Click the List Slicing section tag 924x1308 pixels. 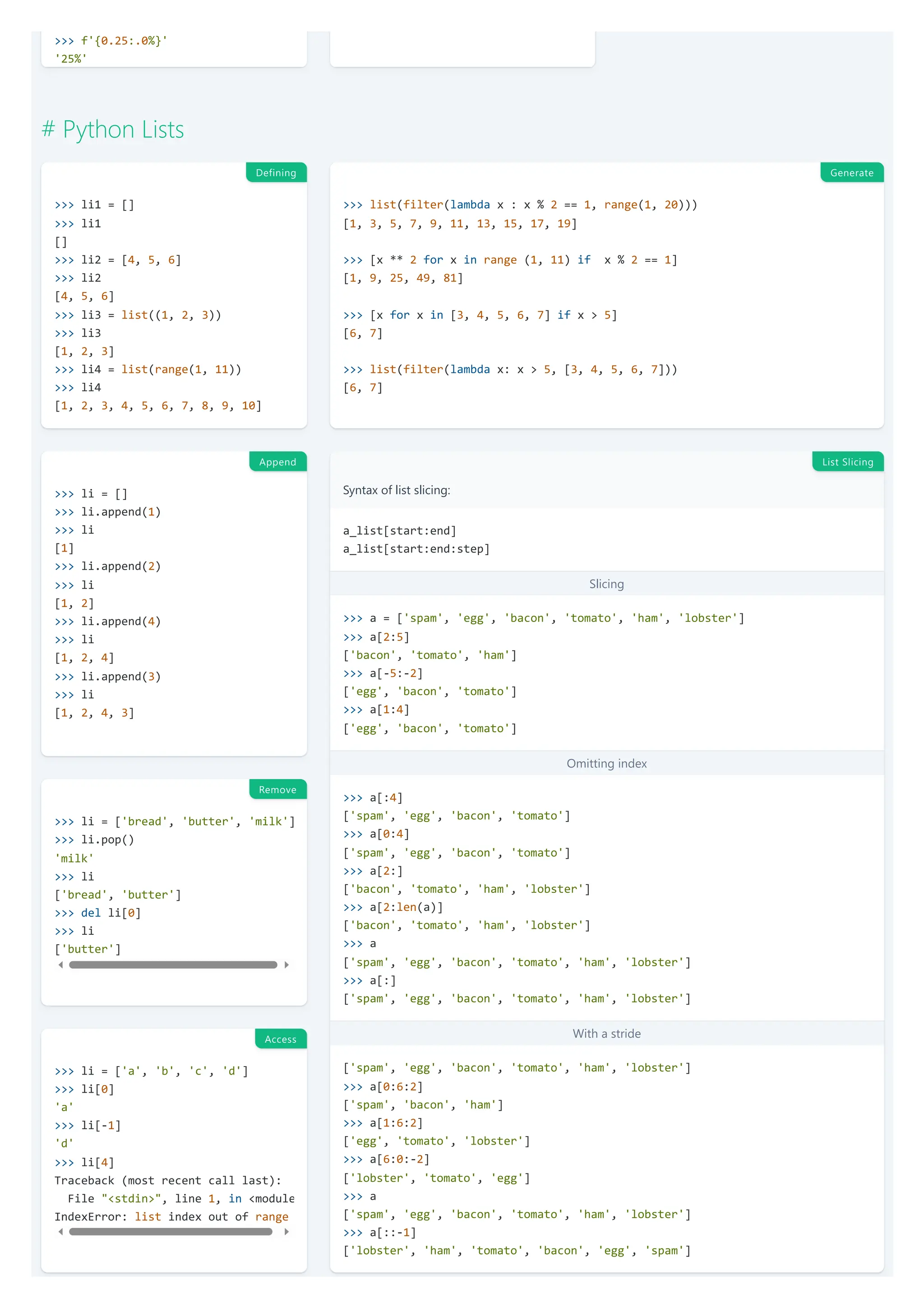(x=847, y=461)
